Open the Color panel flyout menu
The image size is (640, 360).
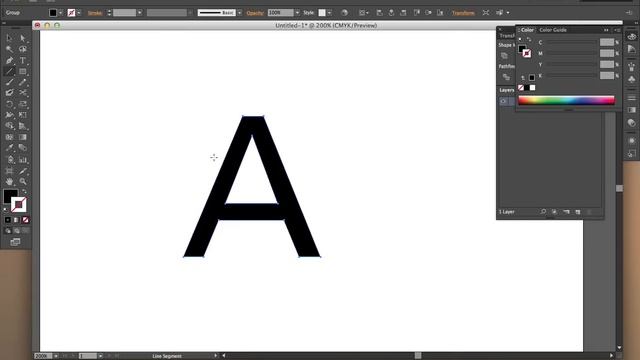(617, 30)
